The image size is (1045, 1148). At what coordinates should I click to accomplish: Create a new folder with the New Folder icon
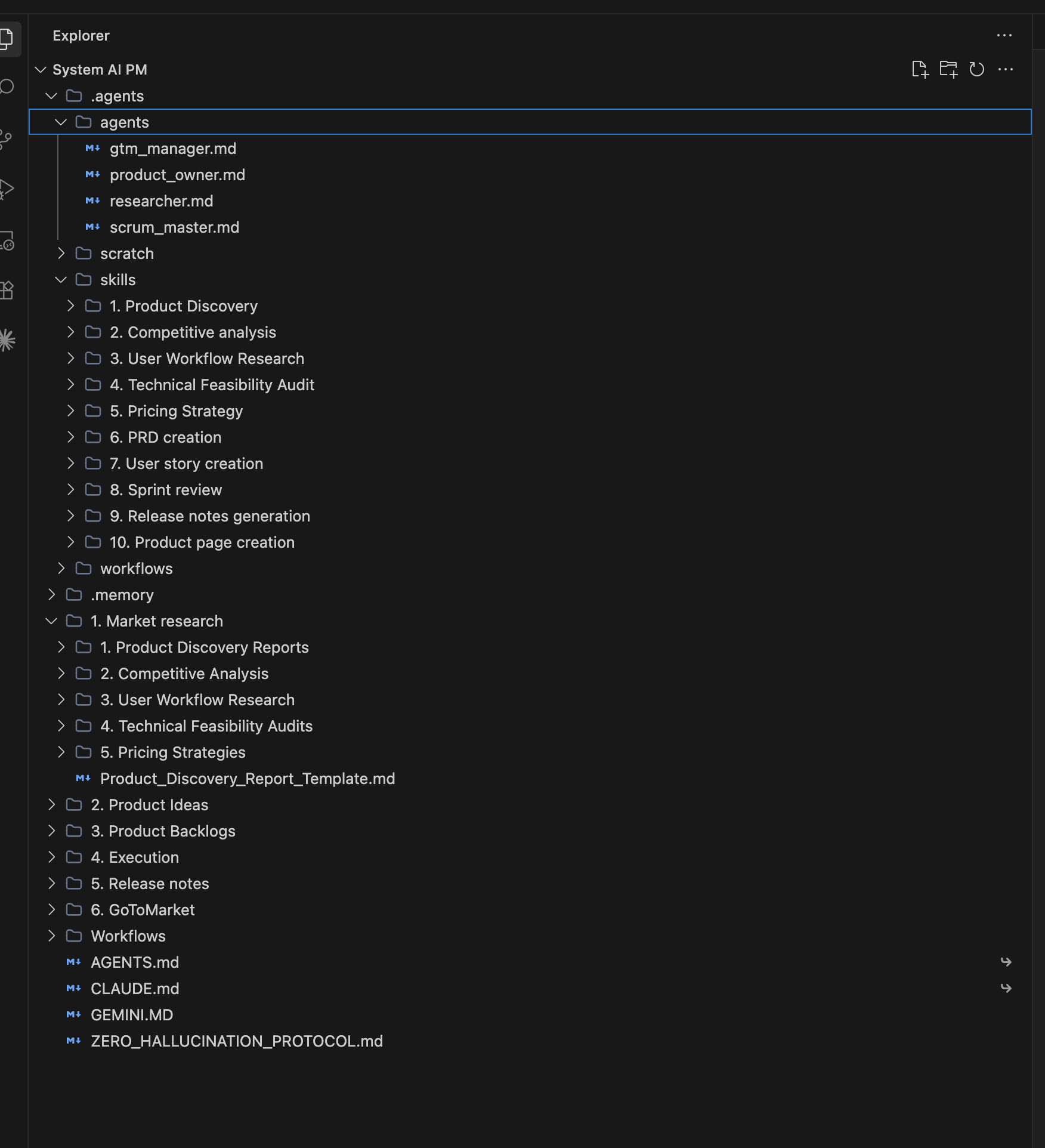tap(949, 69)
